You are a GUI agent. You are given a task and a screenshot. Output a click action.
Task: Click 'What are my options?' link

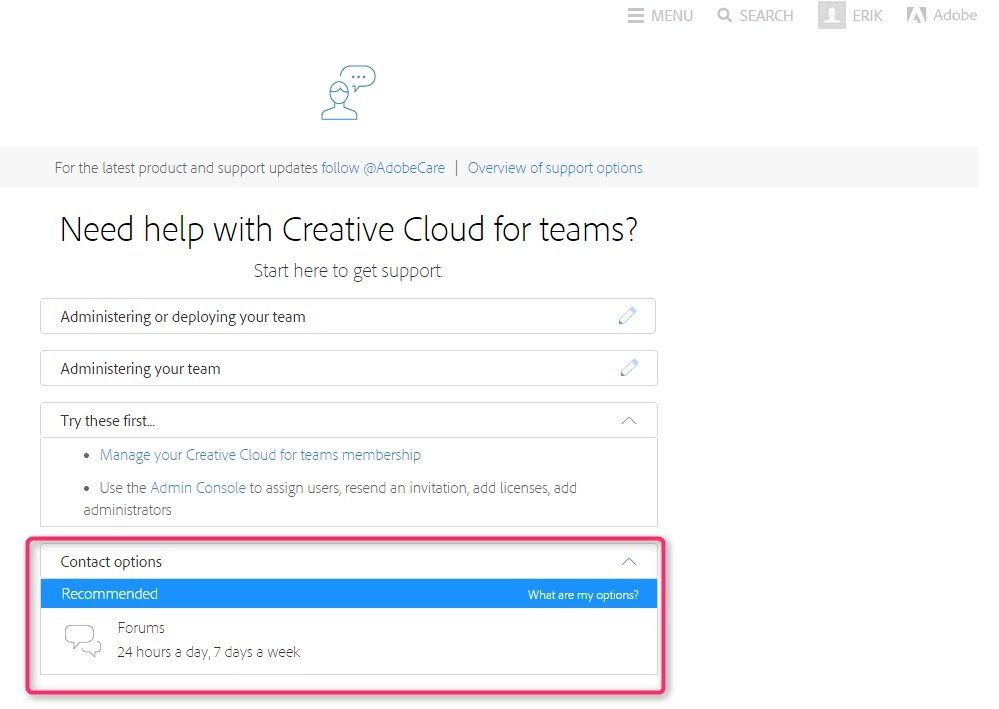coord(583,595)
